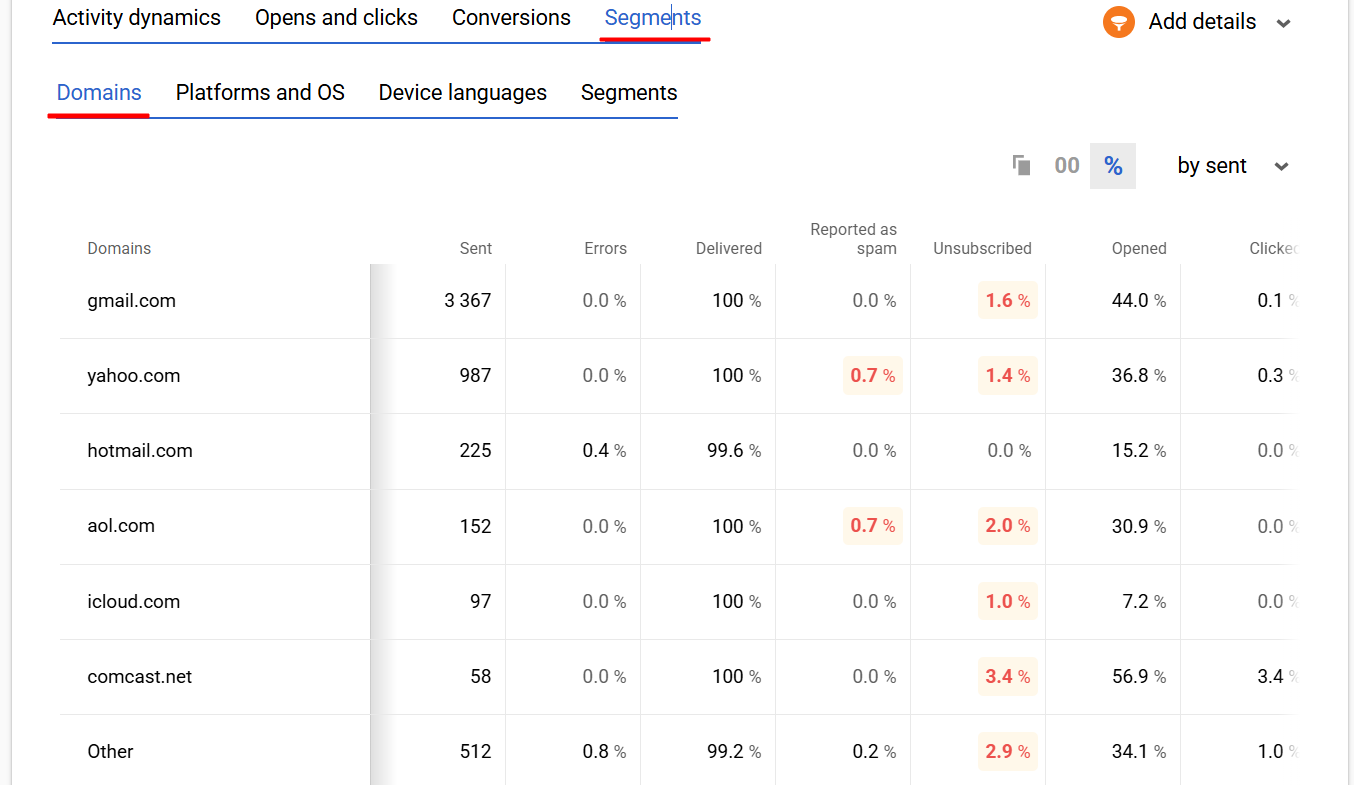Click gmail.com unsubscribed badge 1.6 %
Viewport: 1354px width, 785px height.
[x=1008, y=301]
